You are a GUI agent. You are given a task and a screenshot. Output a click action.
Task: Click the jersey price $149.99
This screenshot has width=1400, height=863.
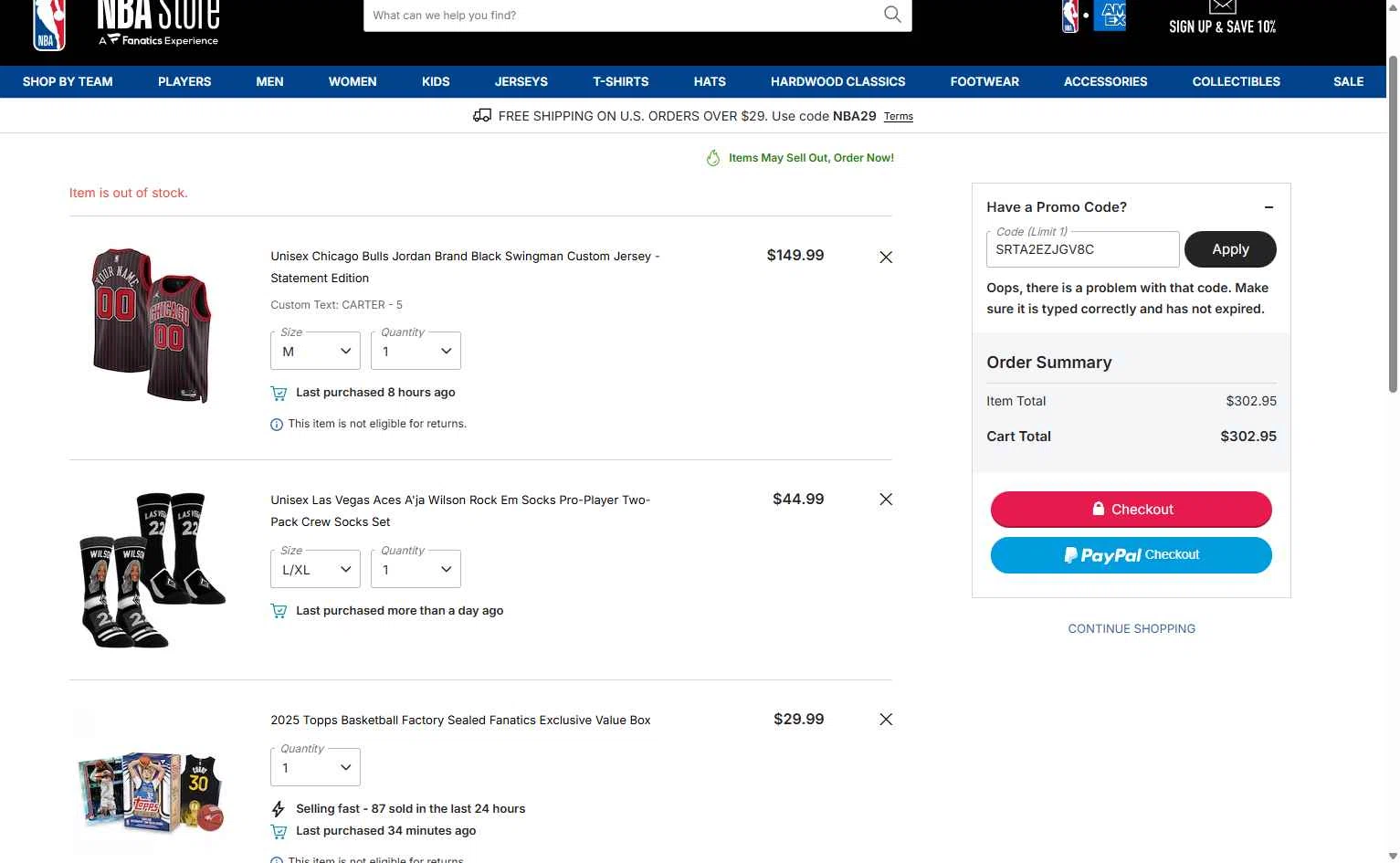coord(795,256)
